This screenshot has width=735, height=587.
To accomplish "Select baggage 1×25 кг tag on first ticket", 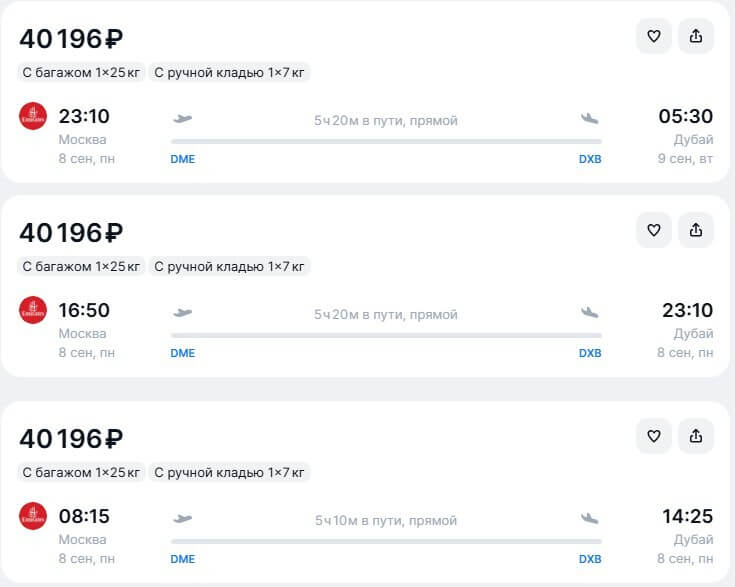I will tap(81, 73).
